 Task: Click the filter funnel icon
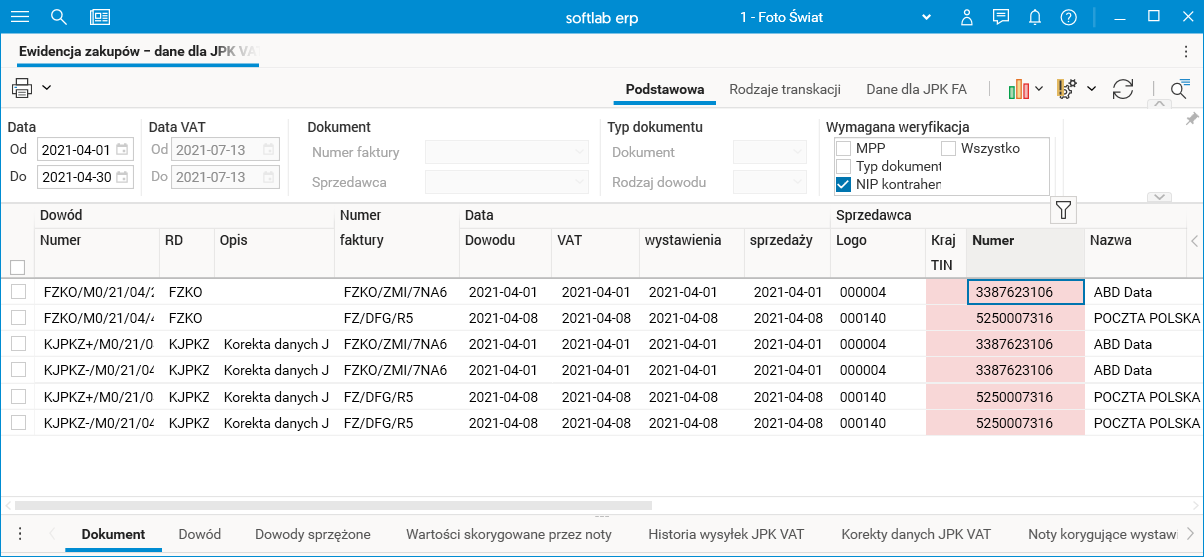[1064, 210]
